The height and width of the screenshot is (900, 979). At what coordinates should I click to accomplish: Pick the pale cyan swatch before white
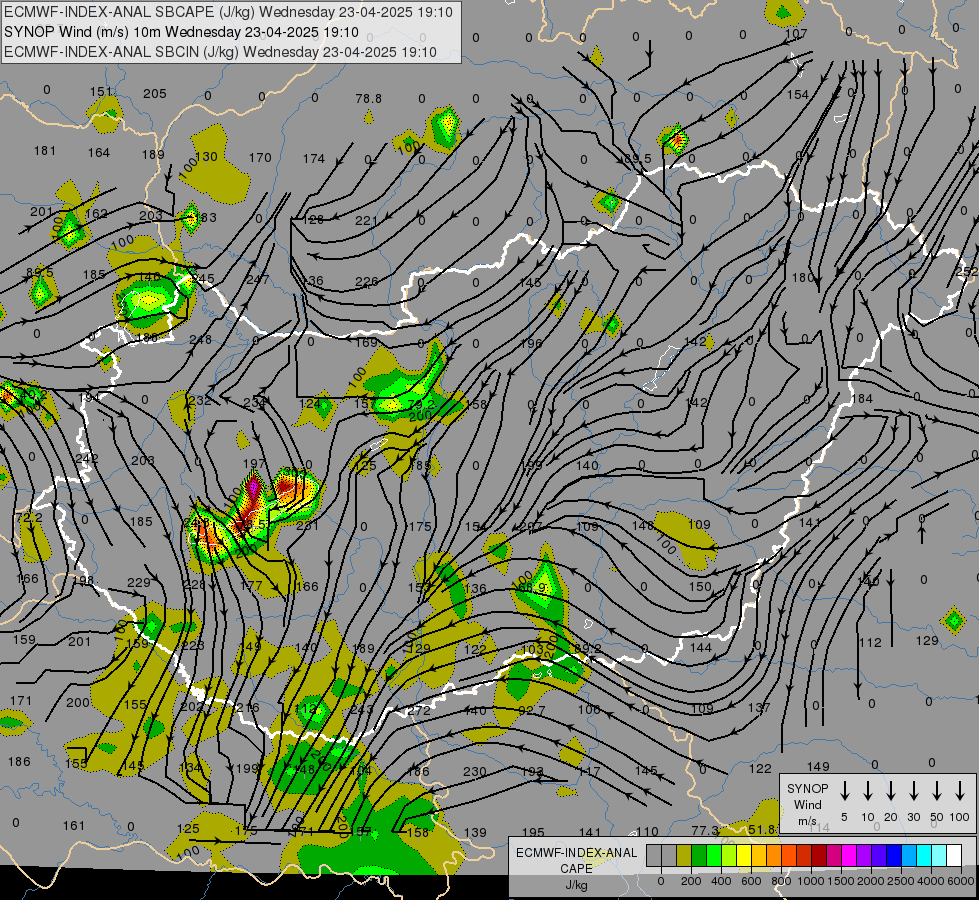pyautogui.click(x=939, y=855)
